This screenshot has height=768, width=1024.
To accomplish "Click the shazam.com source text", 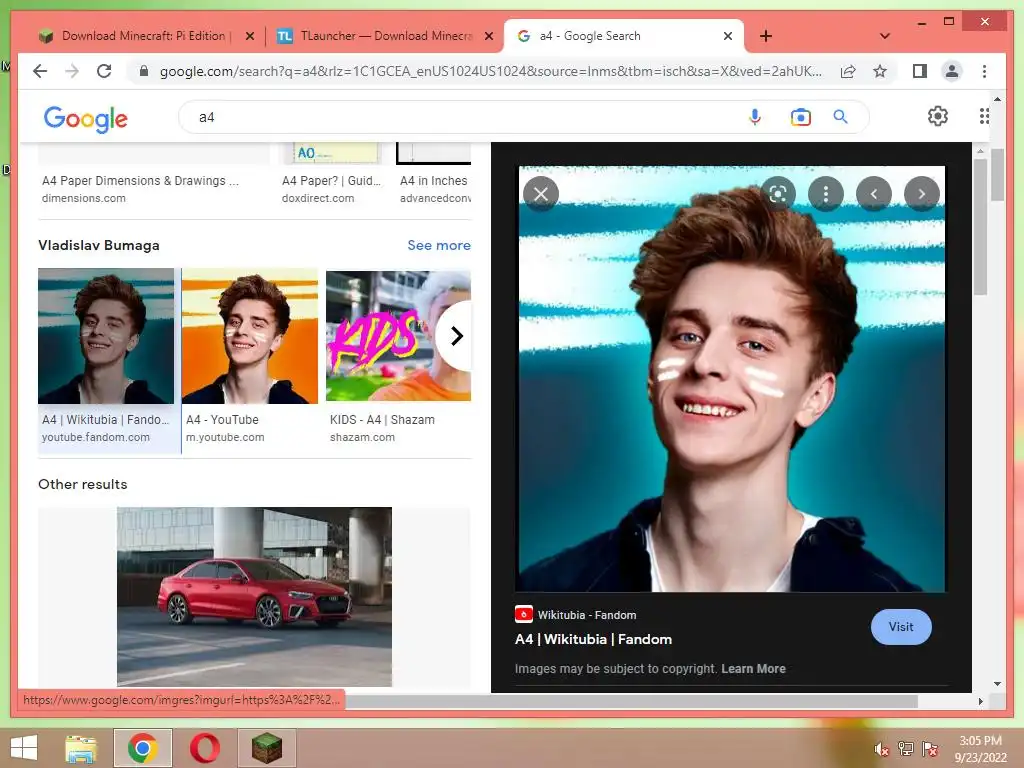I will (x=362, y=437).
